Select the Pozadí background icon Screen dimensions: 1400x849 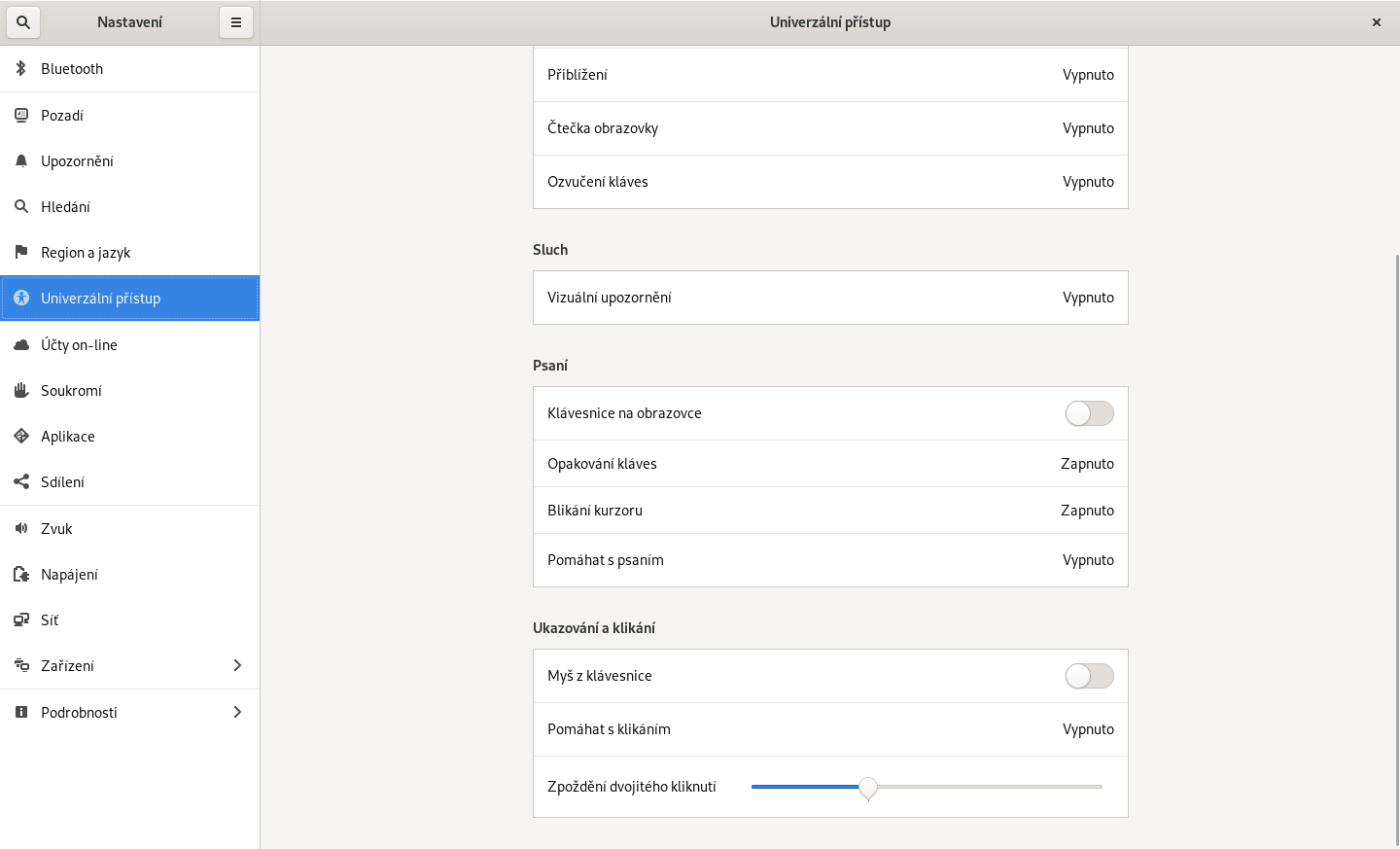(x=21, y=116)
